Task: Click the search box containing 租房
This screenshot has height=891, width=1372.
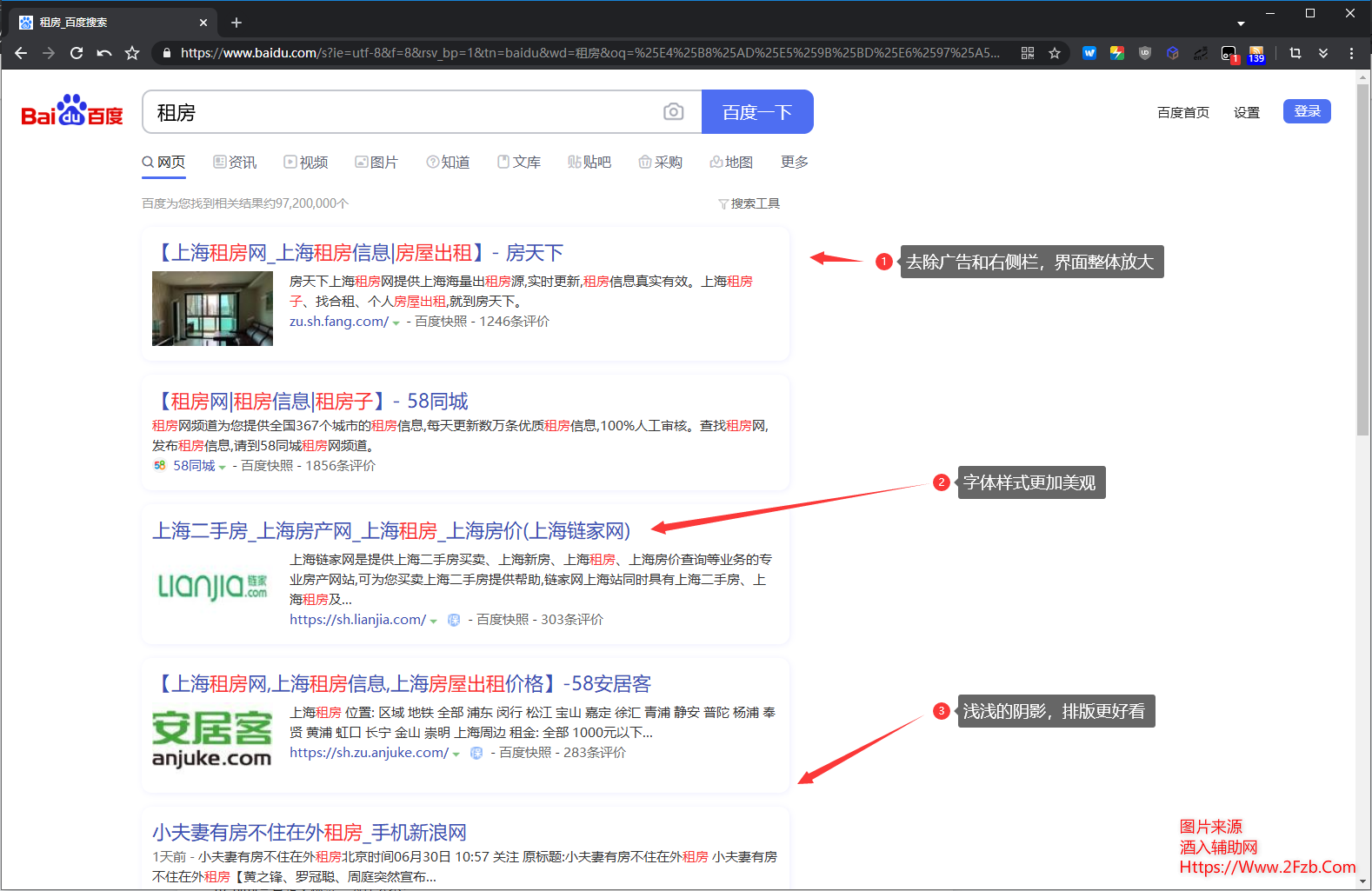Action: pos(400,112)
